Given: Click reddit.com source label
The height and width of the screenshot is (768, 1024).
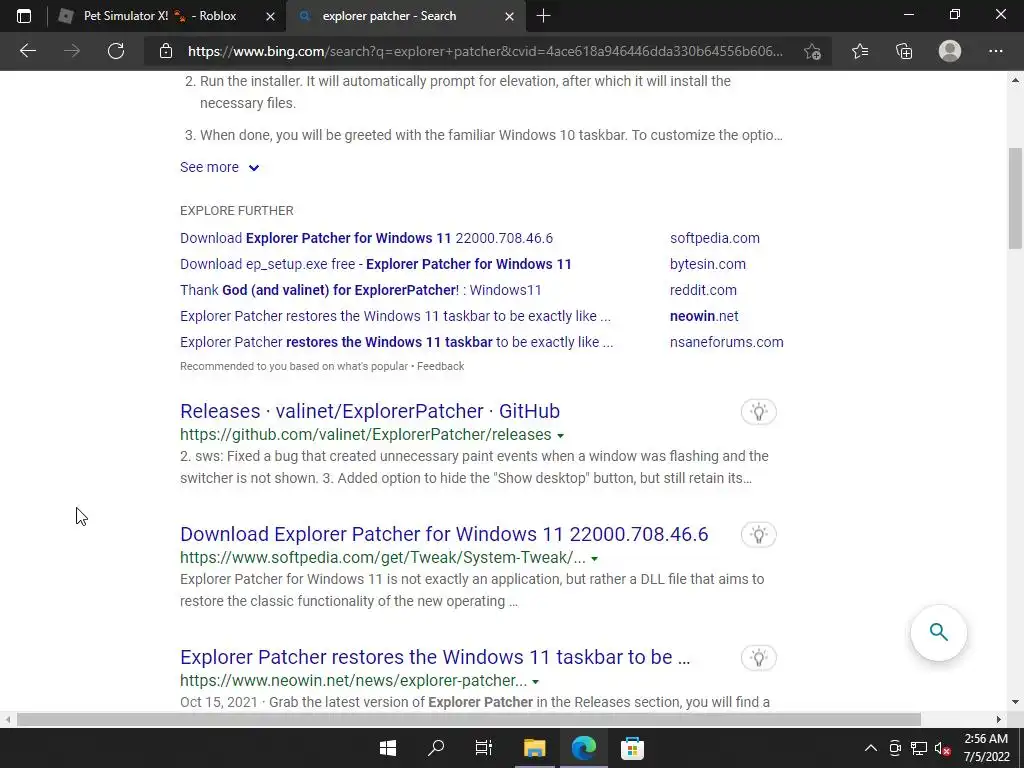Looking at the screenshot, I should point(703,290).
